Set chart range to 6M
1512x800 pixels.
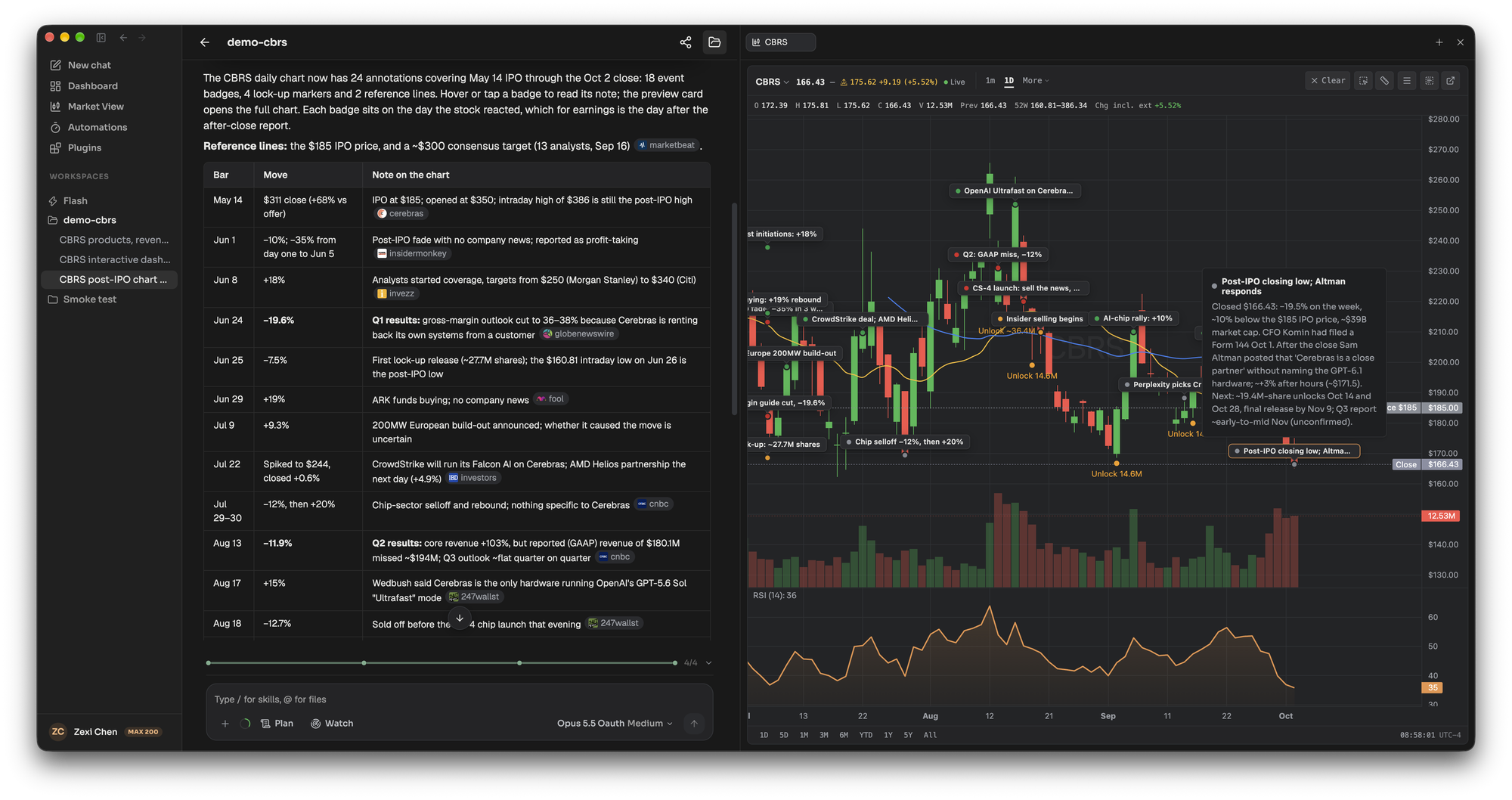coord(844,735)
